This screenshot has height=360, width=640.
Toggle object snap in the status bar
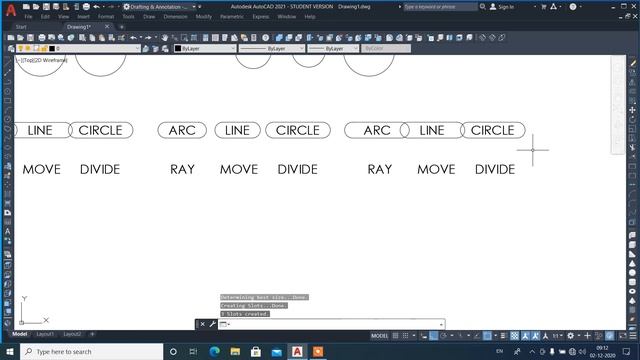[487, 336]
